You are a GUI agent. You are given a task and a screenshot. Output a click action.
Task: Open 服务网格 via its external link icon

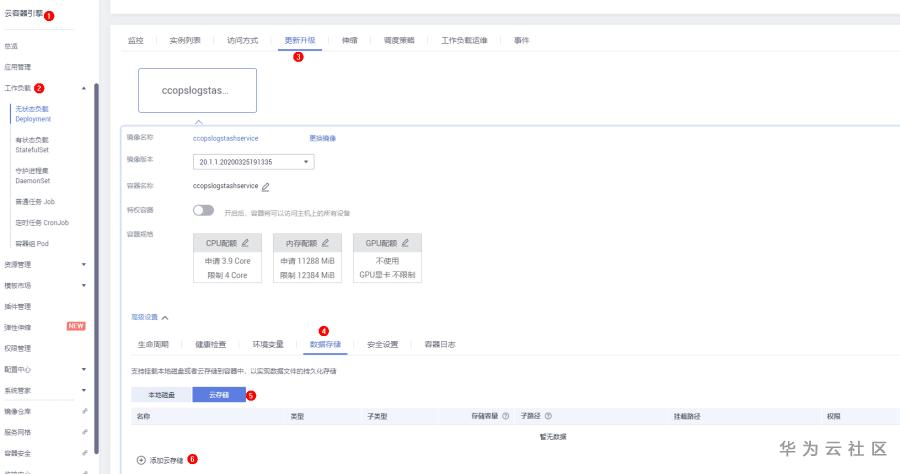(84, 432)
